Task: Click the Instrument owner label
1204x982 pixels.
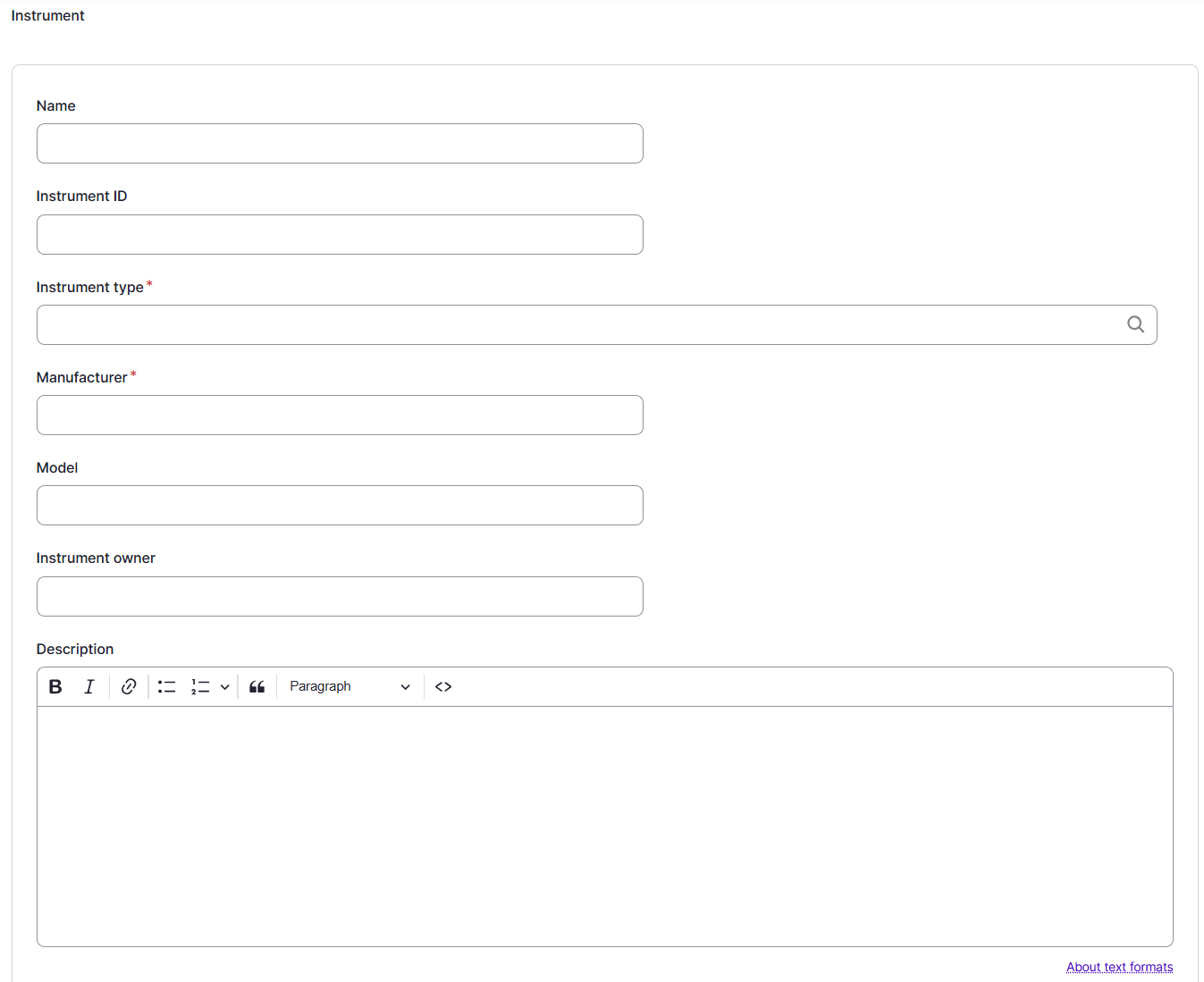Action: 96,558
